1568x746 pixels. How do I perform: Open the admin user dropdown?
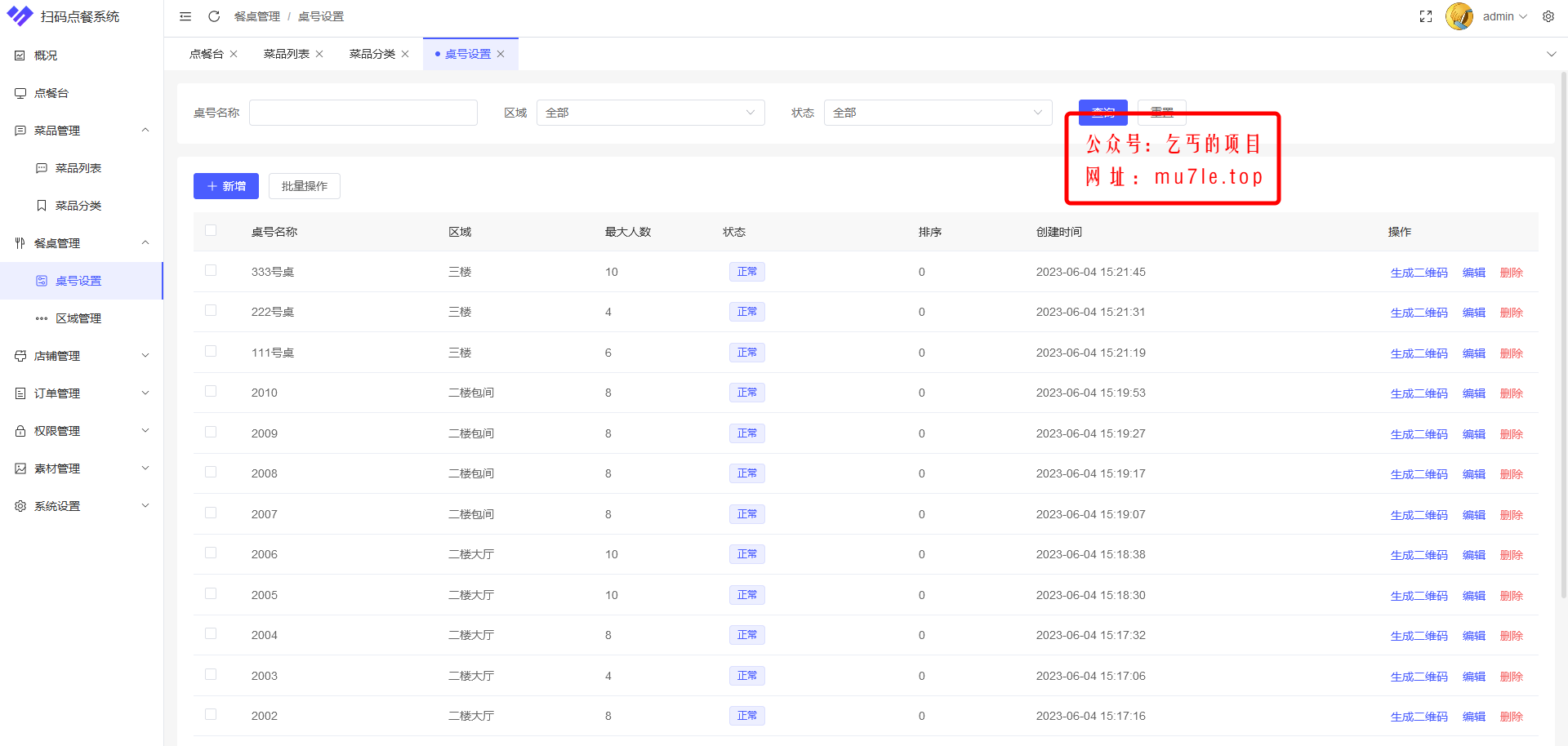[x=1504, y=16]
